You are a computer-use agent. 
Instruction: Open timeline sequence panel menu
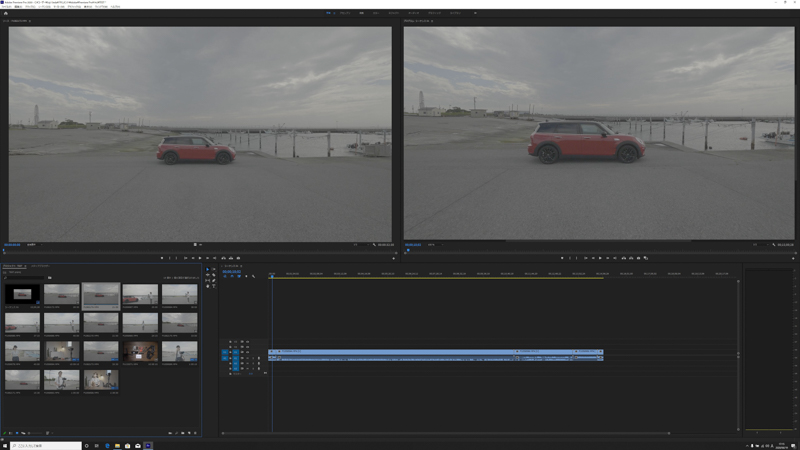click(241, 266)
